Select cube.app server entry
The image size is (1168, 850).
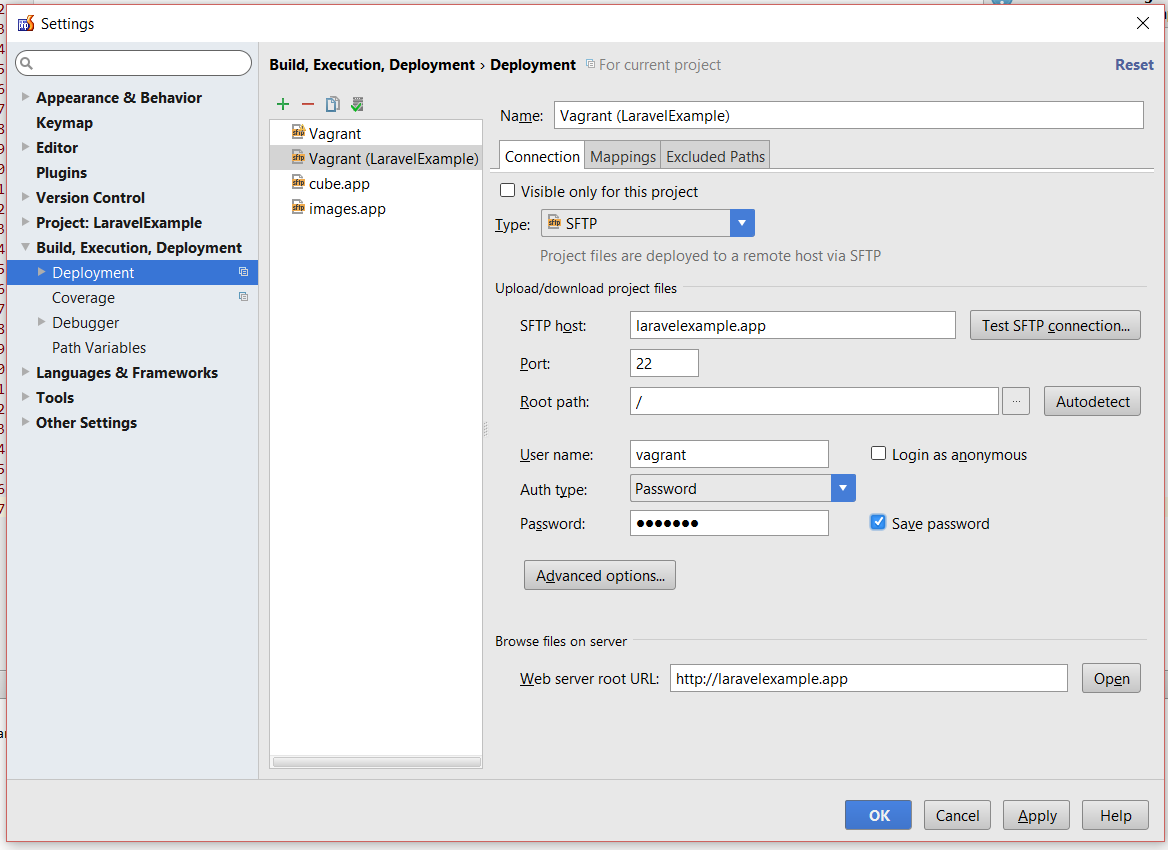click(376, 183)
